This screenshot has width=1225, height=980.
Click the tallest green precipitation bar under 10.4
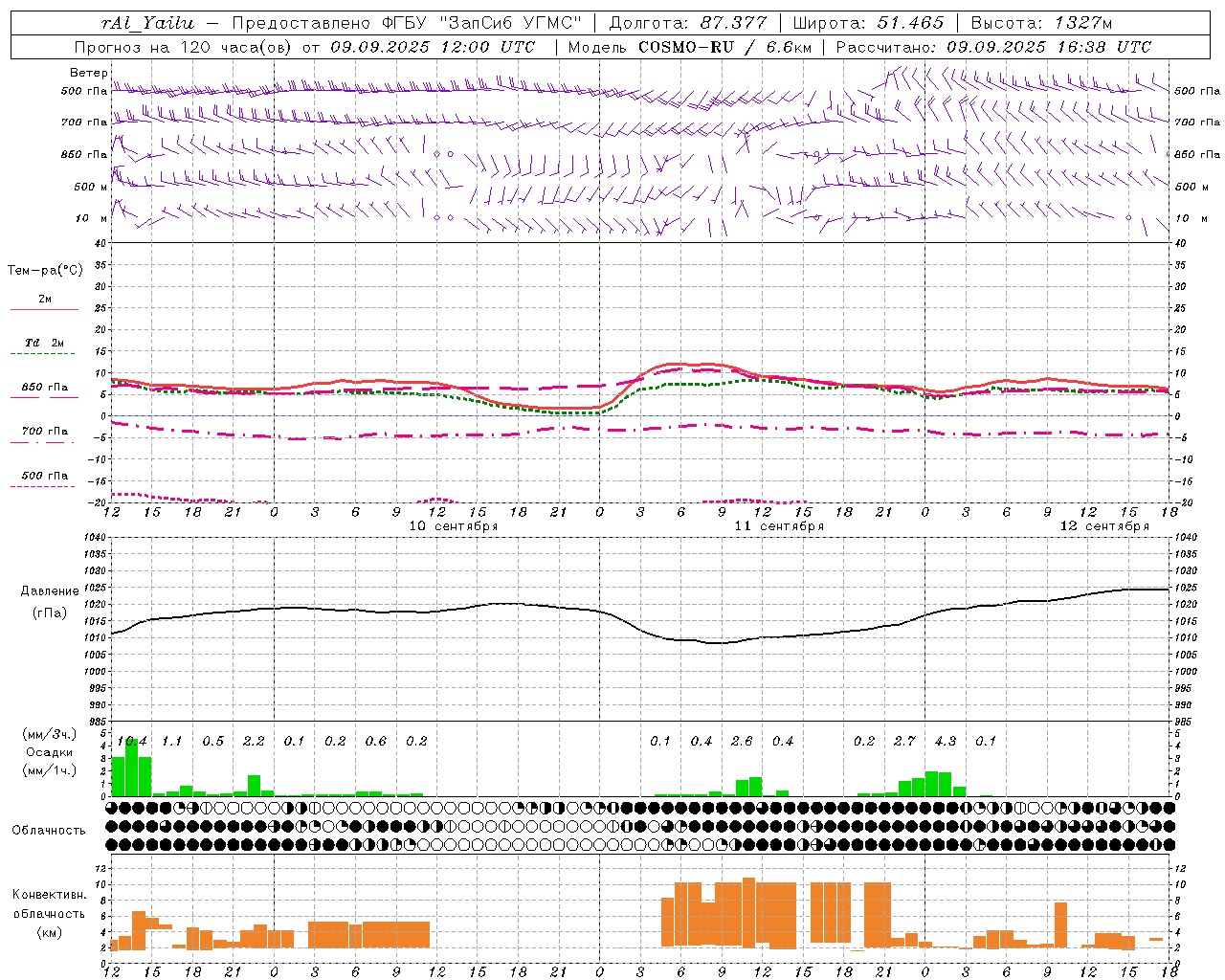[132, 767]
